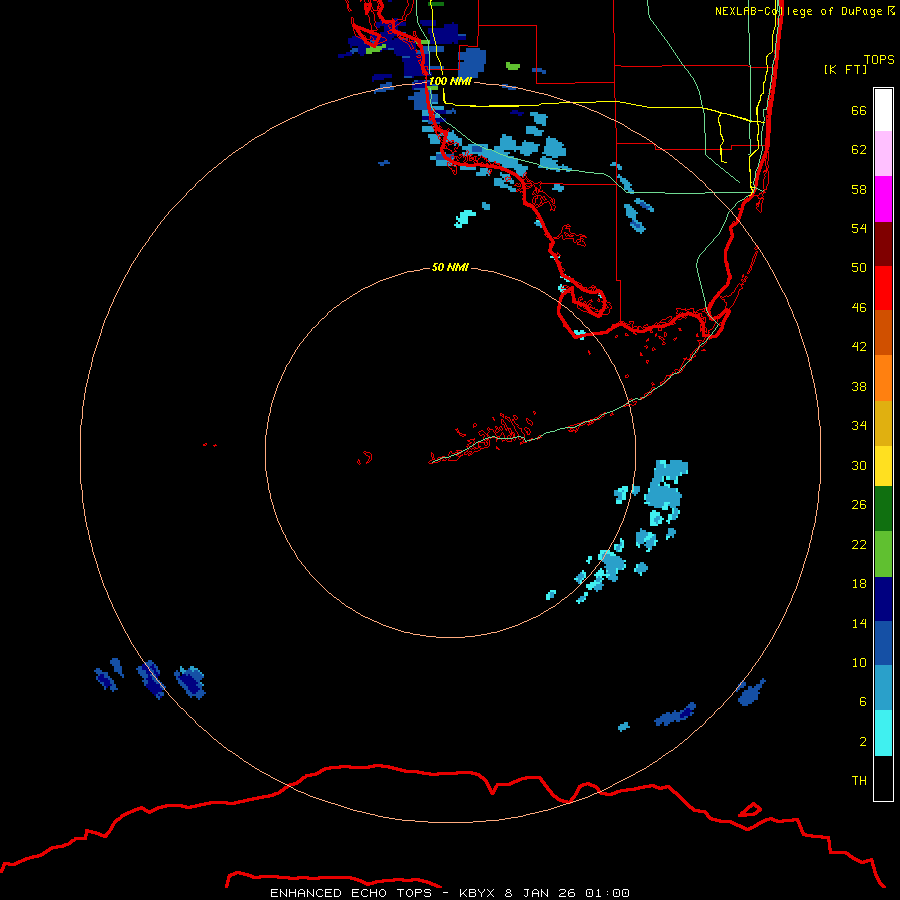Click the "TH" threshold label

tap(859, 780)
